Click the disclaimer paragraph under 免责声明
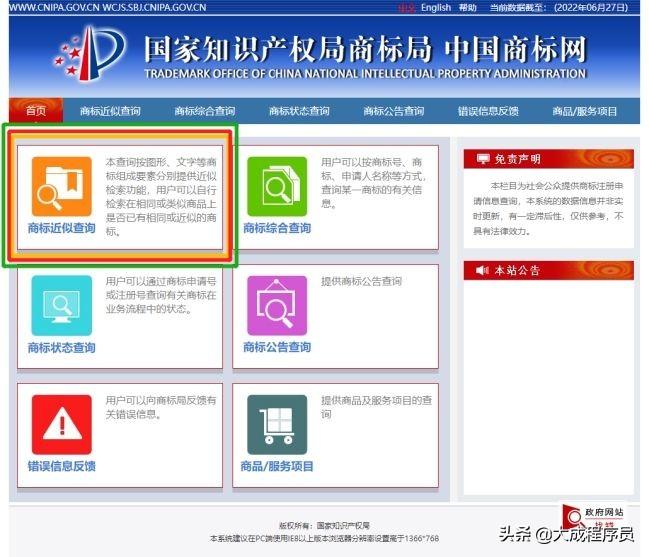Screen dimensions: 649x557 click(548, 208)
